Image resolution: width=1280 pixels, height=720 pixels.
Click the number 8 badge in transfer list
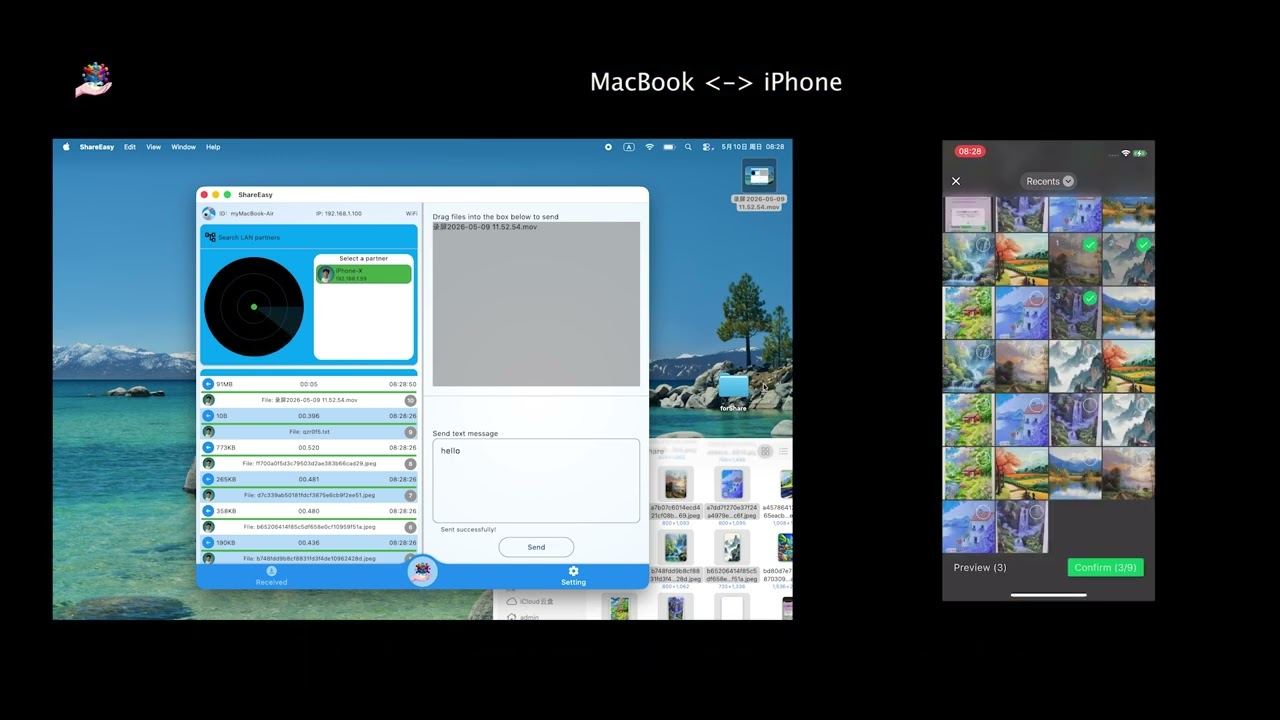point(410,464)
